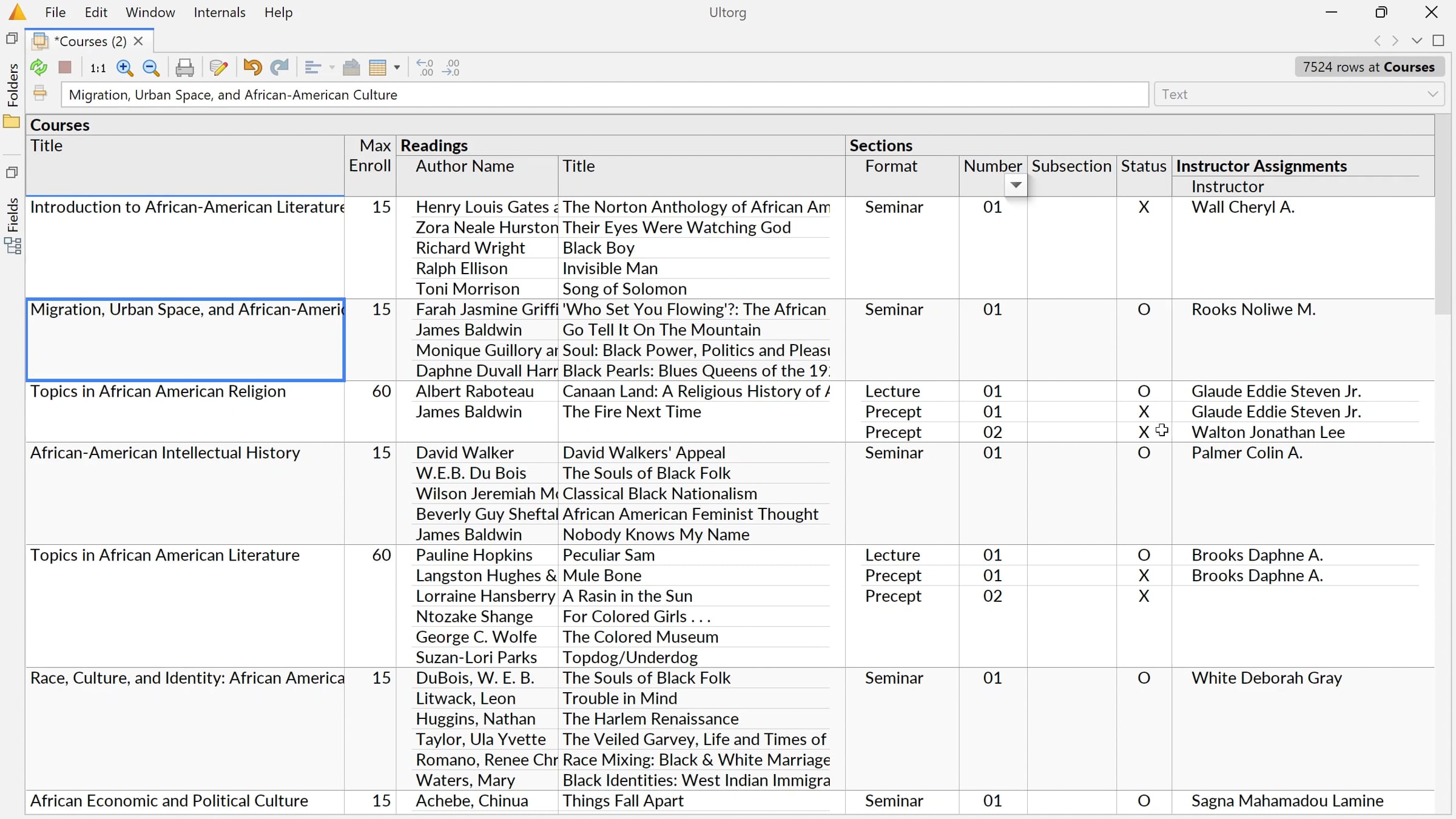This screenshot has height=819, width=1456.
Task: Click the redo arrow icon
Action: click(279, 67)
